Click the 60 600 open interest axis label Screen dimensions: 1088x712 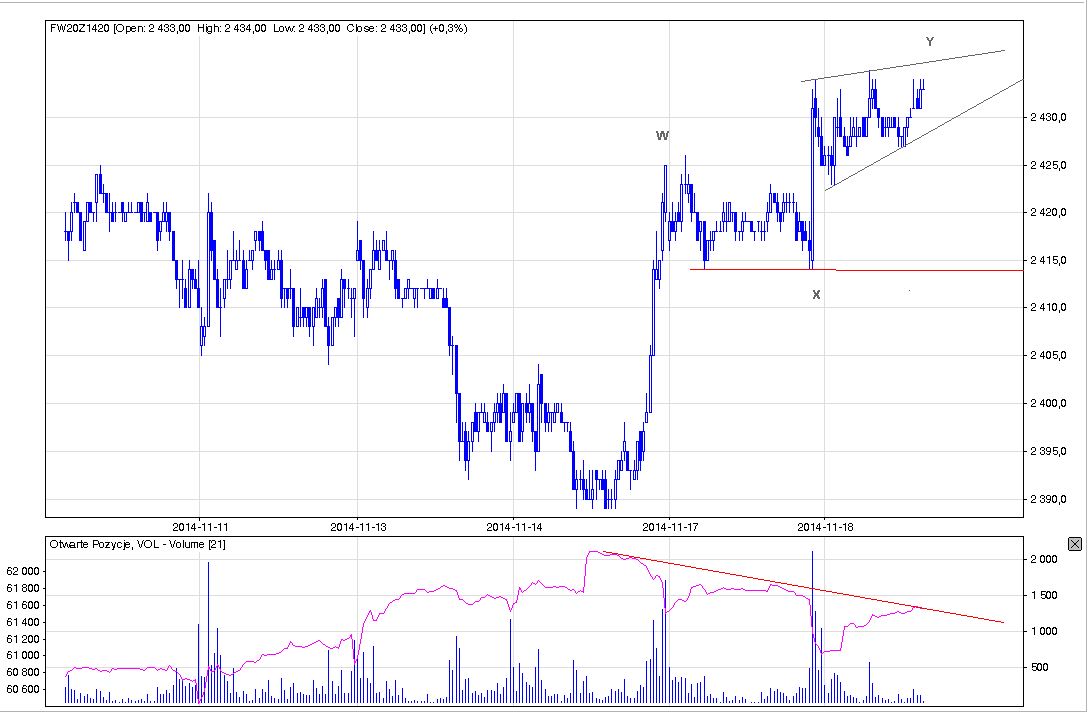[23, 689]
